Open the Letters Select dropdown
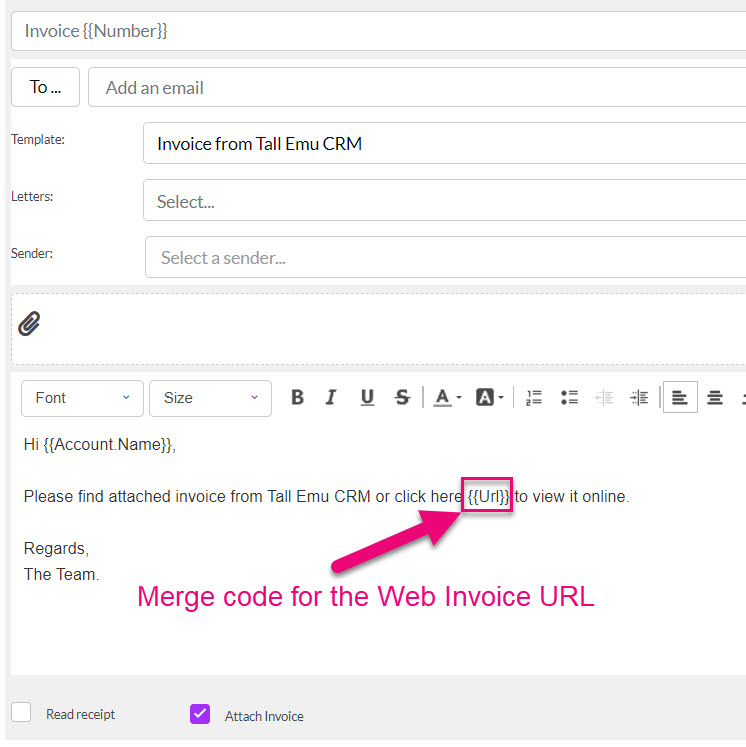This screenshot has height=747, width=746. coord(444,200)
